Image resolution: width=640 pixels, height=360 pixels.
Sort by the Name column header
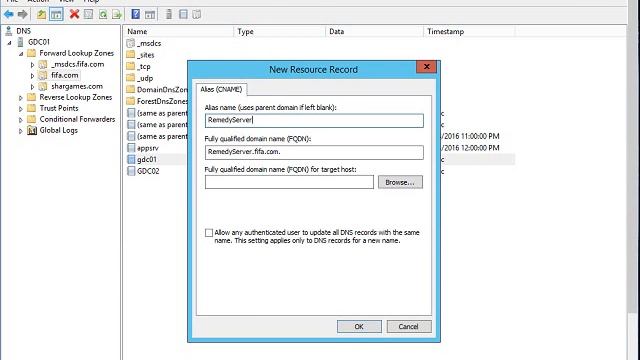pyautogui.click(x=179, y=31)
